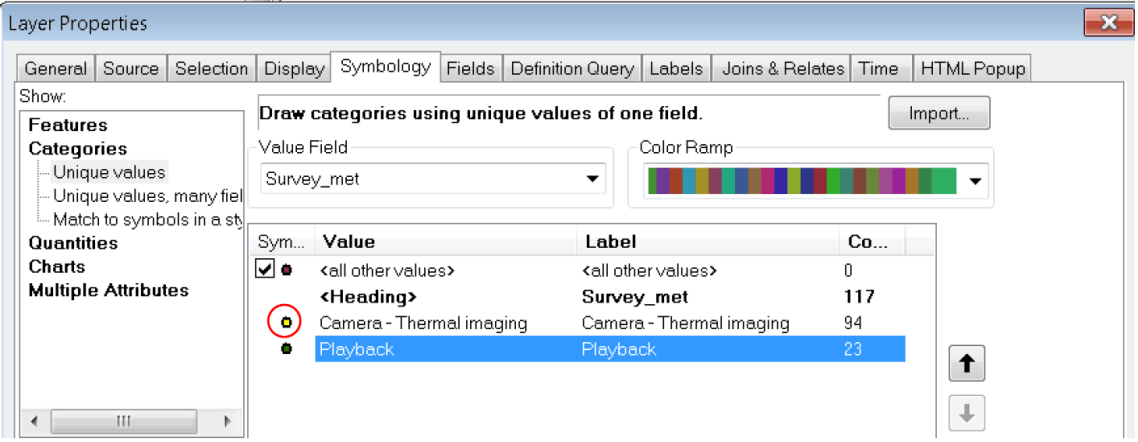
Task: Click the color ramp swatch bar
Action: pyautogui.click(x=802, y=181)
